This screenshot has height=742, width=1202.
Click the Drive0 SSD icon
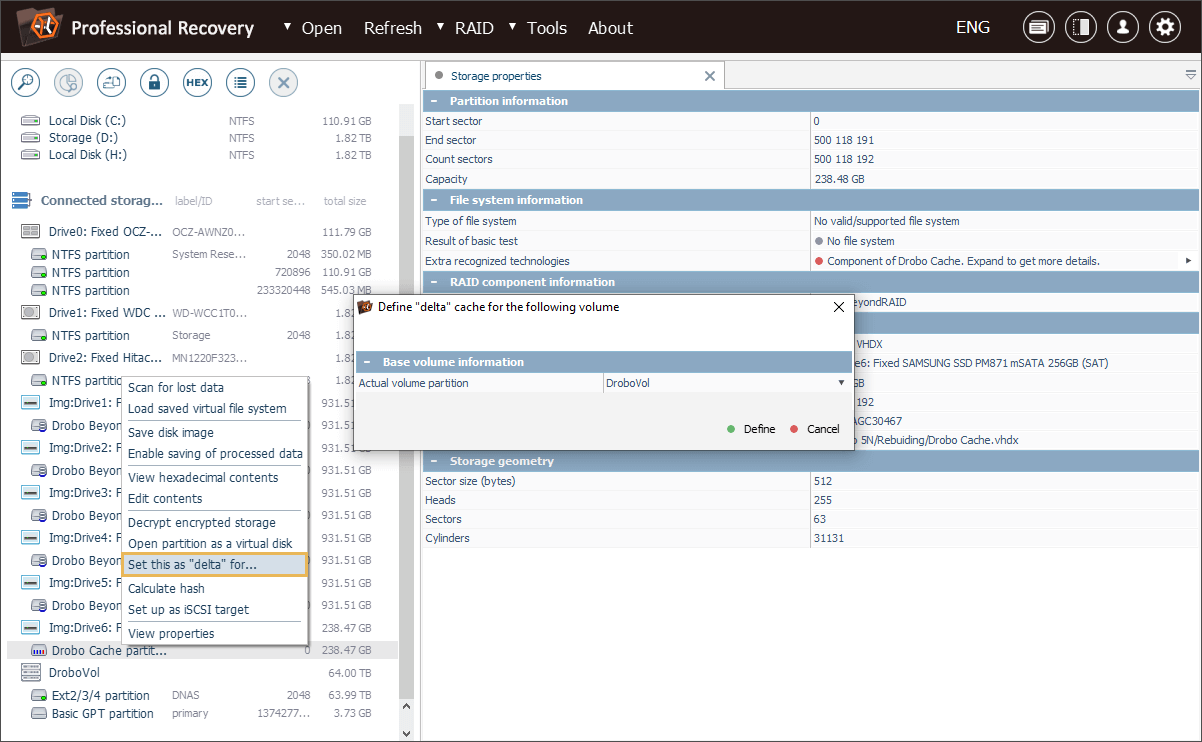tap(30, 232)
